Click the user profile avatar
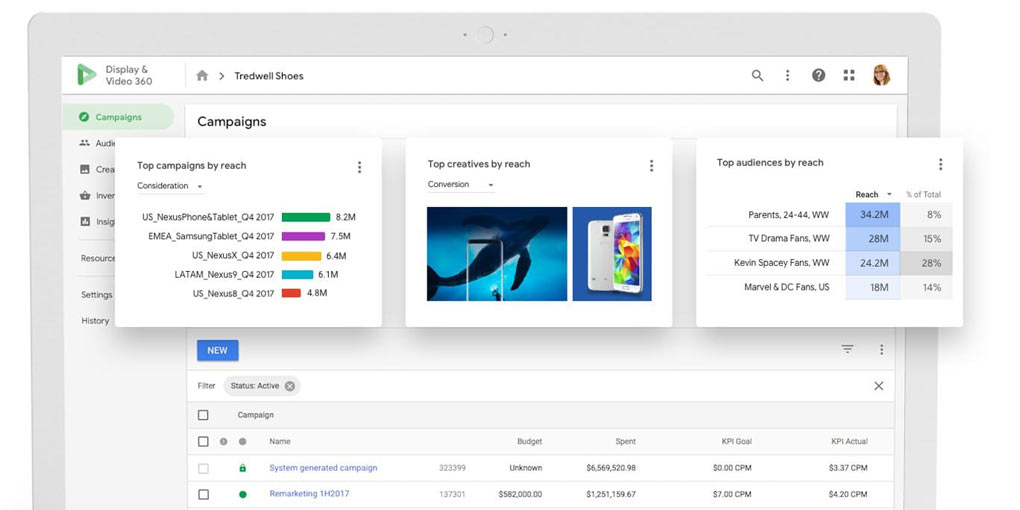The height and width of the screenshot is (510, 1020). 881,75
